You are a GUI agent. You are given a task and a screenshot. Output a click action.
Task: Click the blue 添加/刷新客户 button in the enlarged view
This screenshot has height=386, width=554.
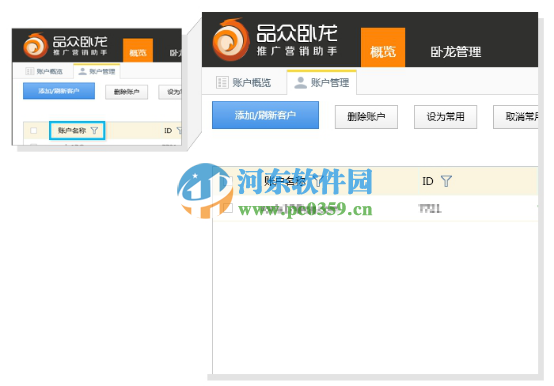tap(265, 115)
